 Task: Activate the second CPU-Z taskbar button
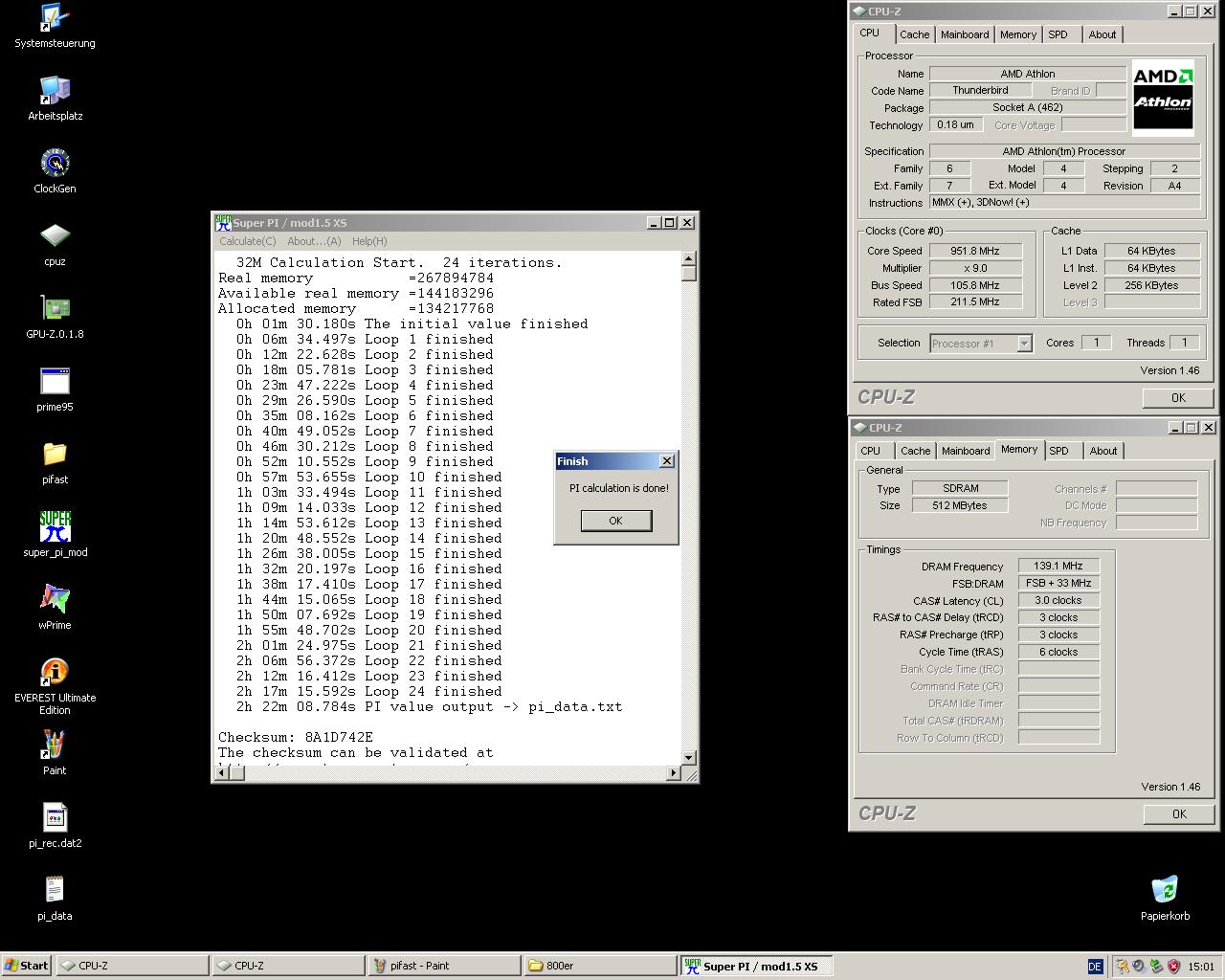[288, 966]
